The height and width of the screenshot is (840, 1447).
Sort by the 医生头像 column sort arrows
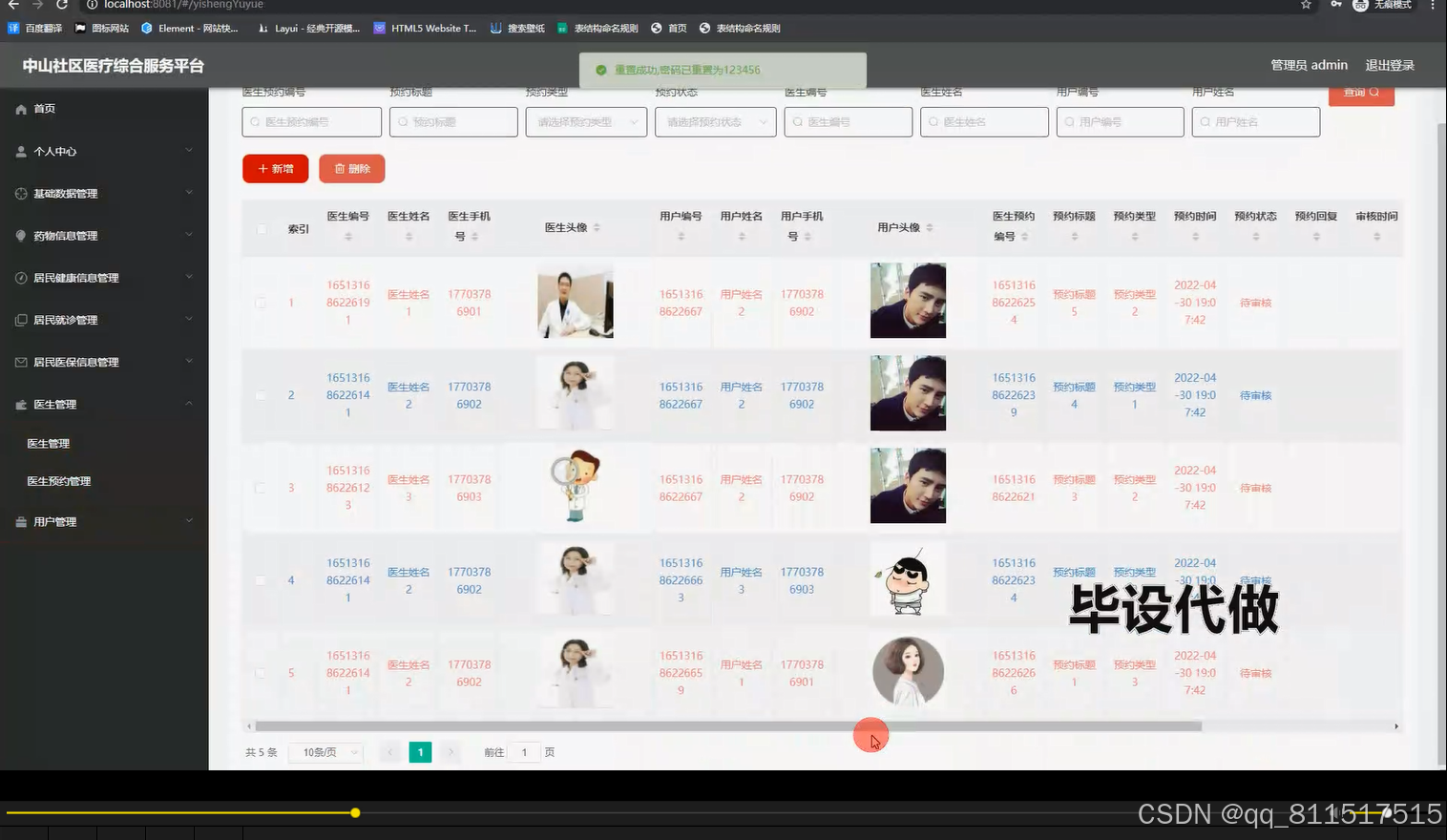pos(597,227)
